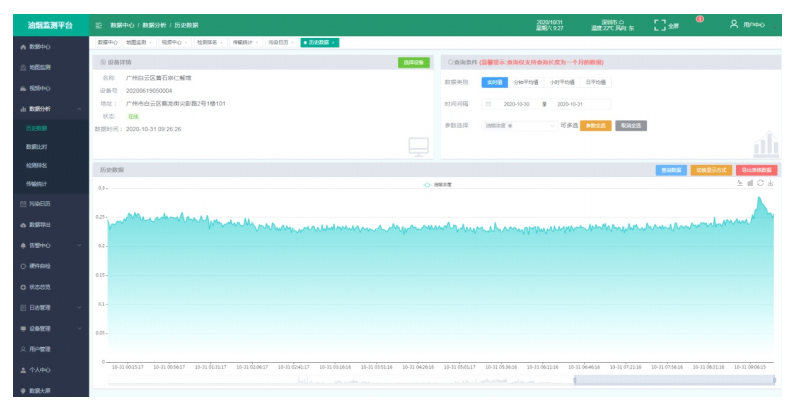
Task: Open the red notification badge icon
Action: 700,19
